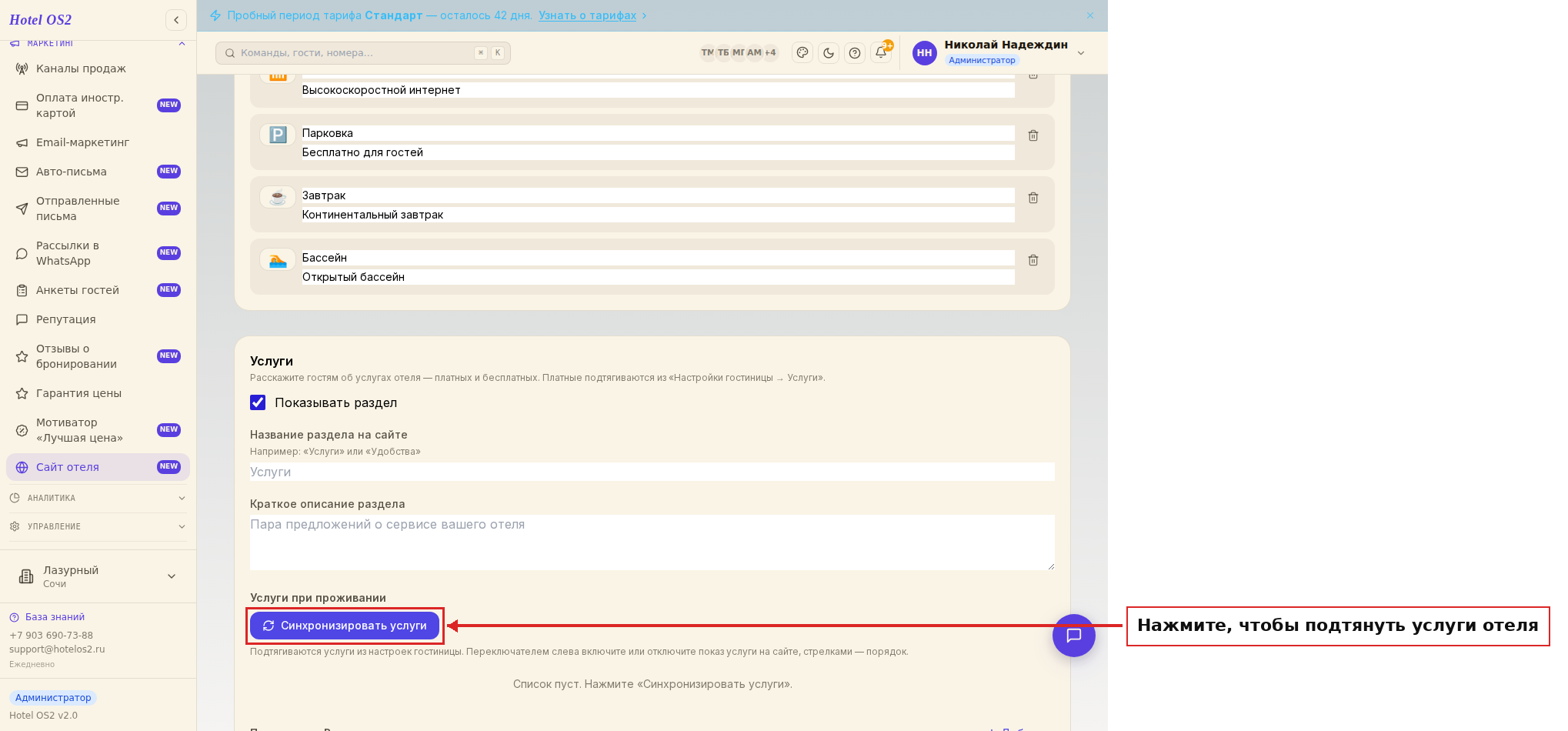
Task: Click Синхронизировать услуги button
Action: [x=345, y=626]
